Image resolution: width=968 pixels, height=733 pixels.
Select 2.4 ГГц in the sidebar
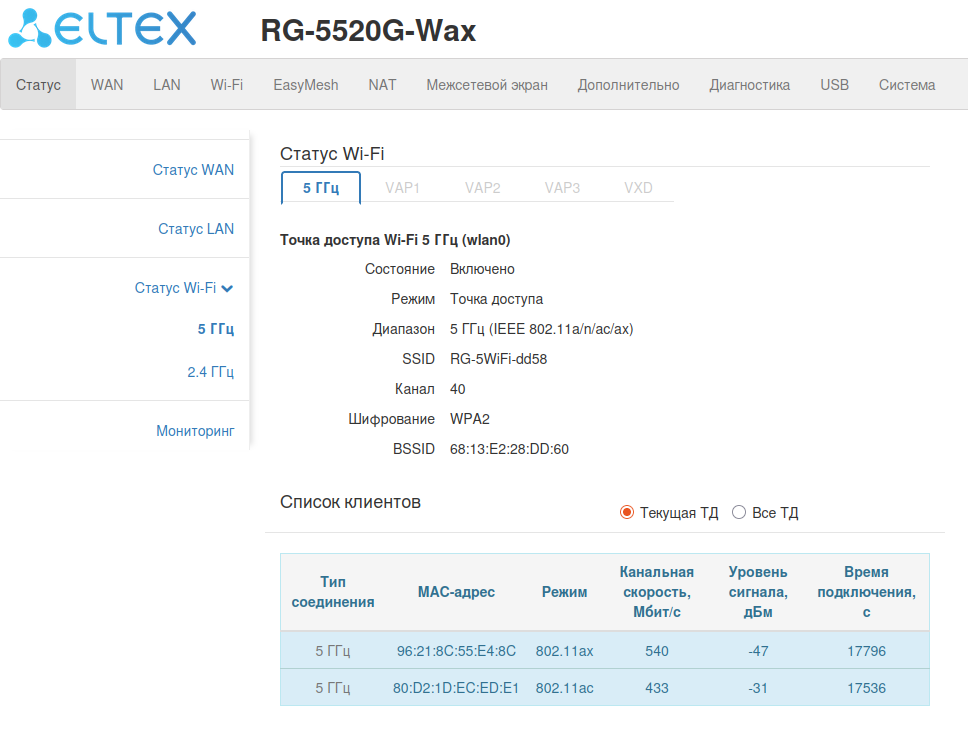(211, 372)
